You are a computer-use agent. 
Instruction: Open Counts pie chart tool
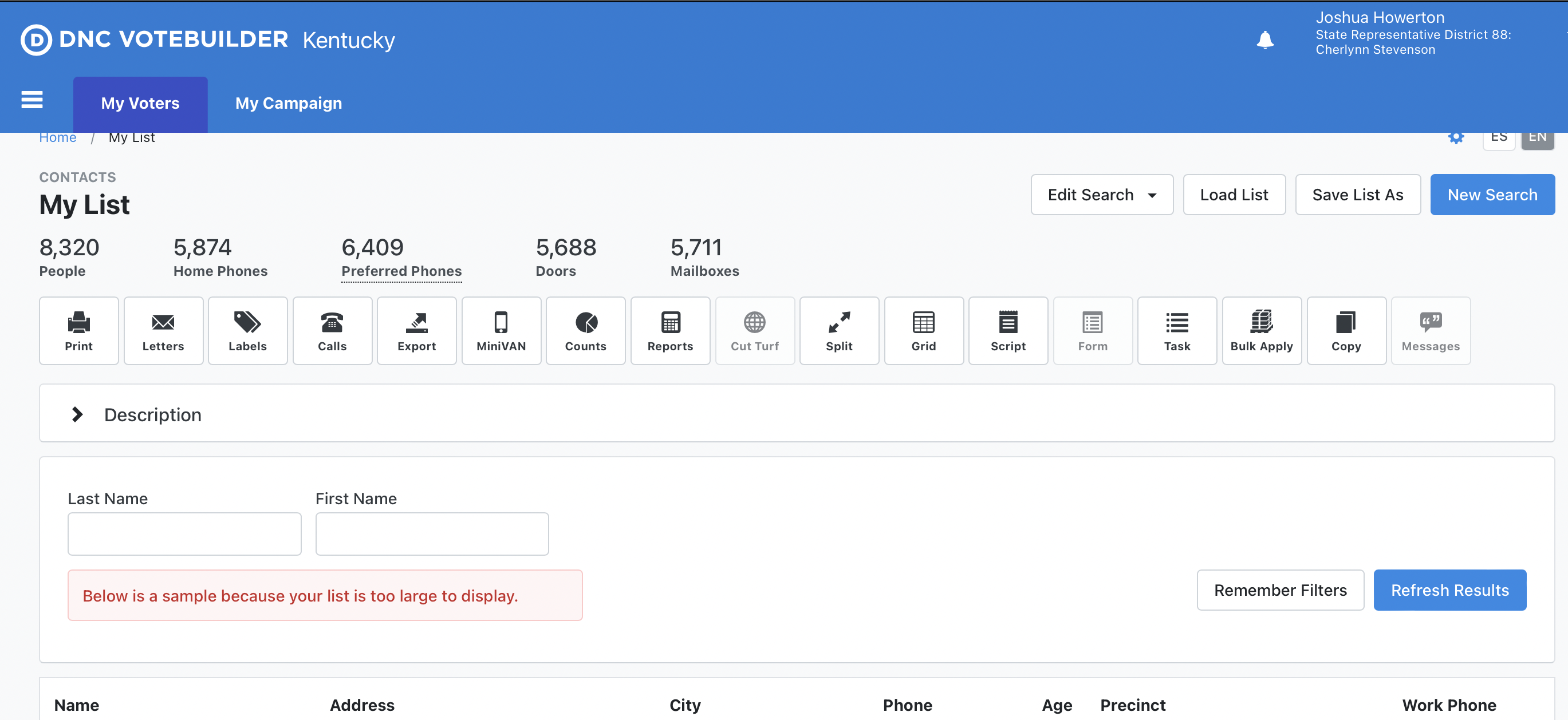[585, 330]
